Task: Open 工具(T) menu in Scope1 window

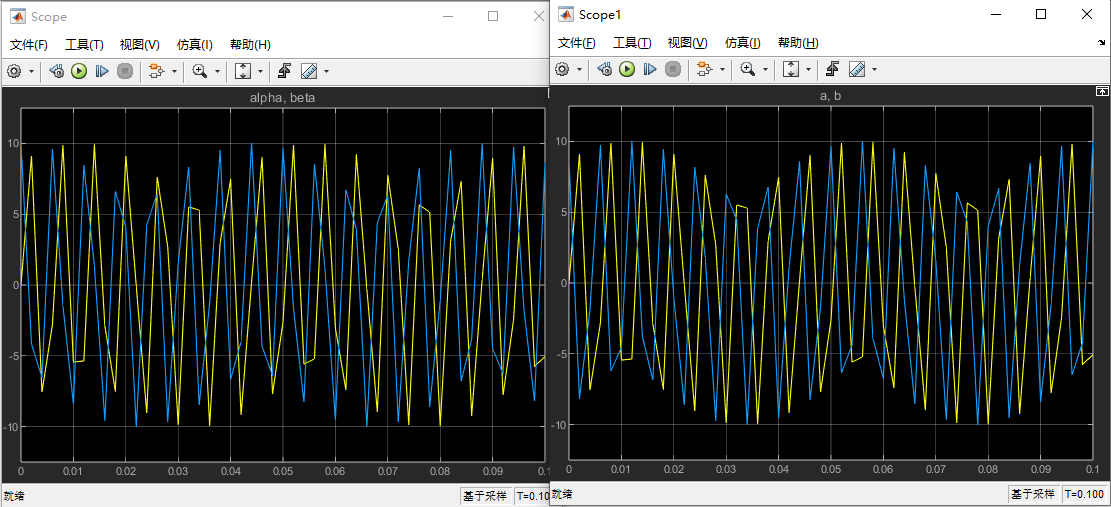Action: click(x=632, y=42)
